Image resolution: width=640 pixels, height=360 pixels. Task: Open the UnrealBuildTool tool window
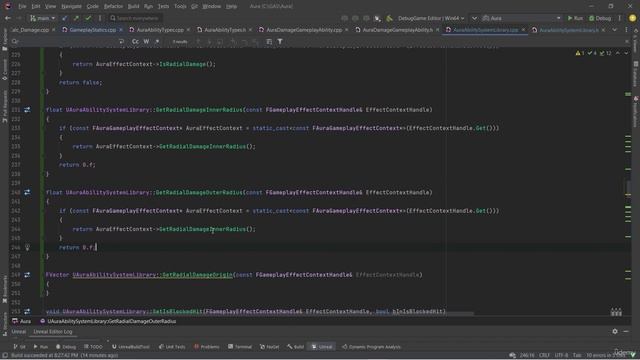coord(131,347)
